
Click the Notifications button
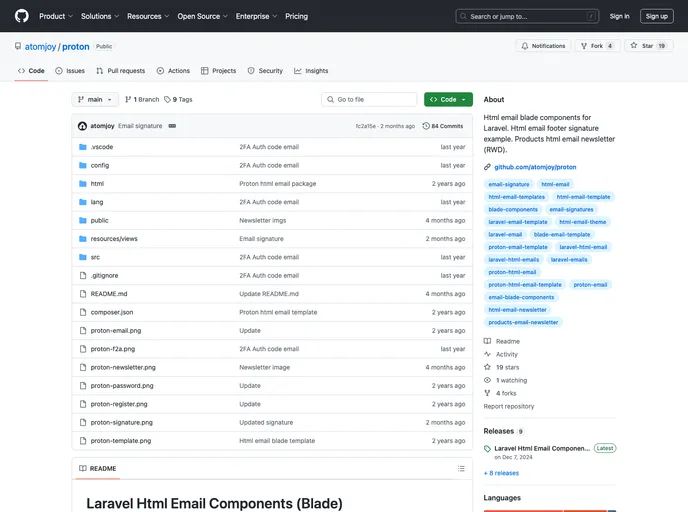(543, 46)
